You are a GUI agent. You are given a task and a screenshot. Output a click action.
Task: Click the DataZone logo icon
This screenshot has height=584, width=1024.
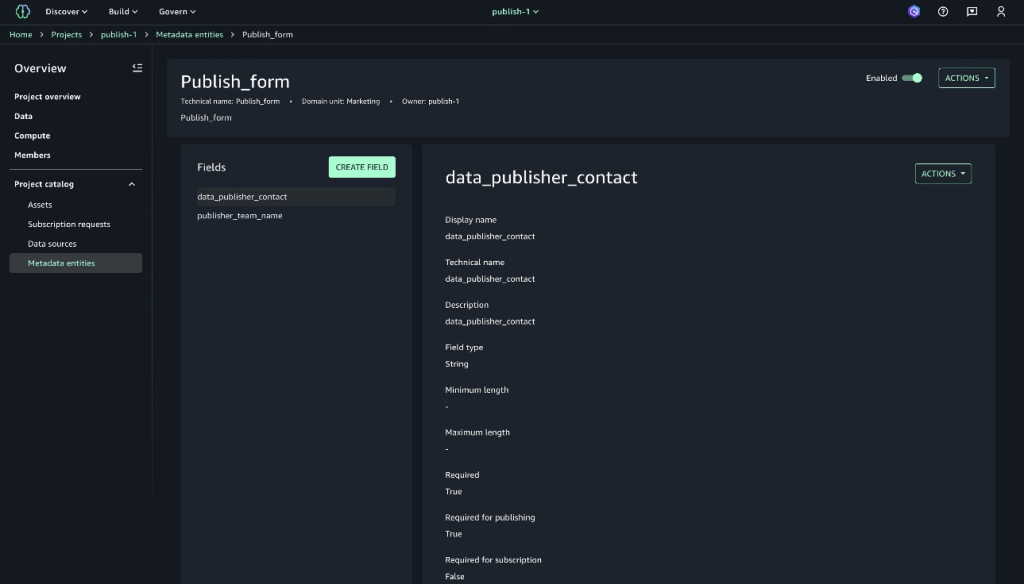pos(23,12)
